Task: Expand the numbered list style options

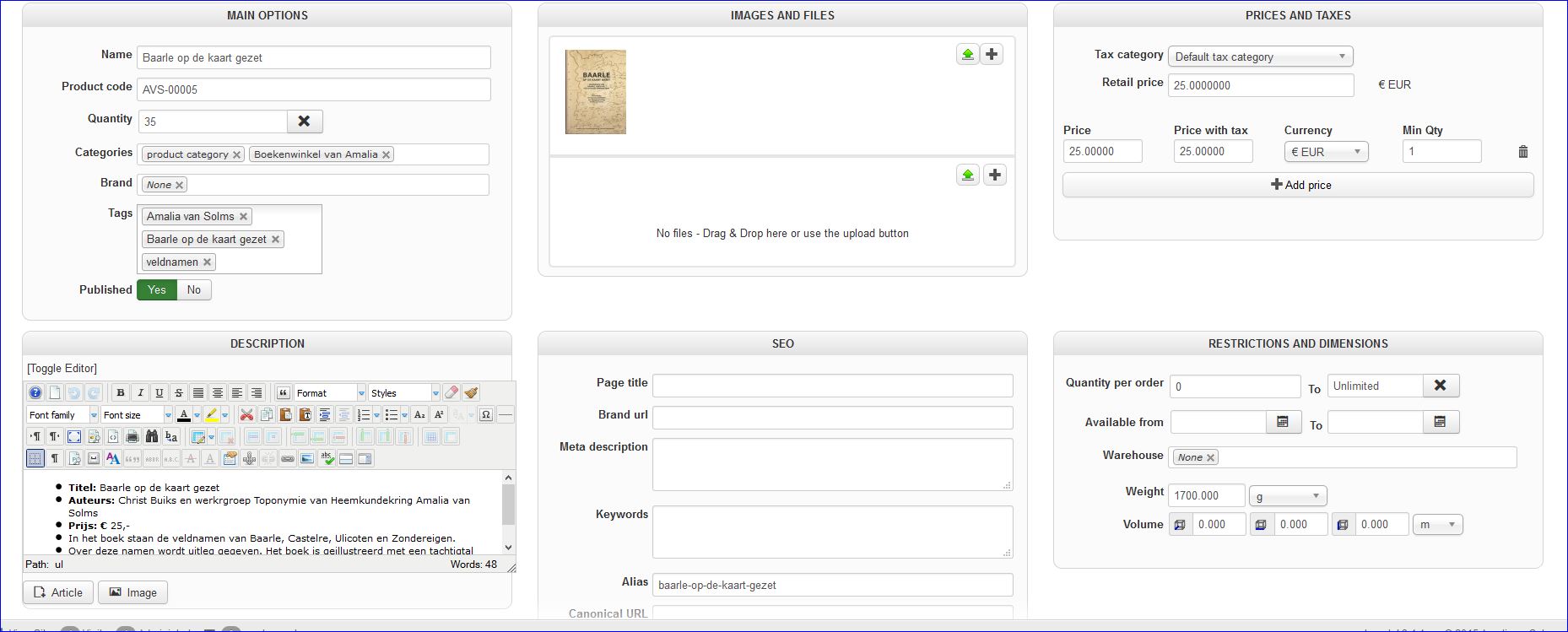Action: point(376,414)
